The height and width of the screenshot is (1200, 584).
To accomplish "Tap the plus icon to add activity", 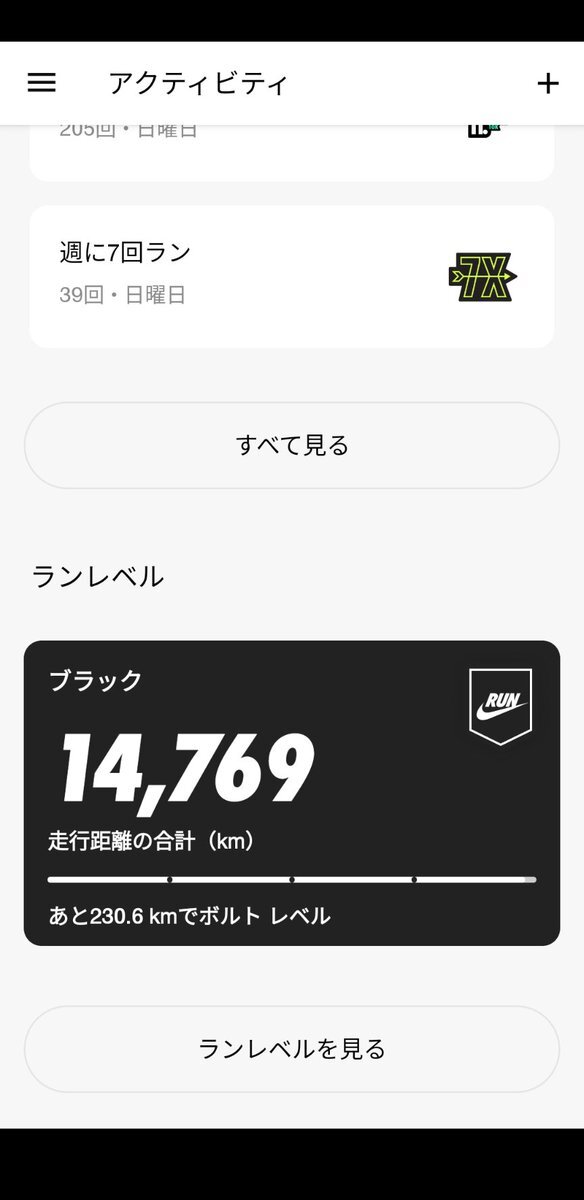I will pyautogui.click(x=548, y=83).
